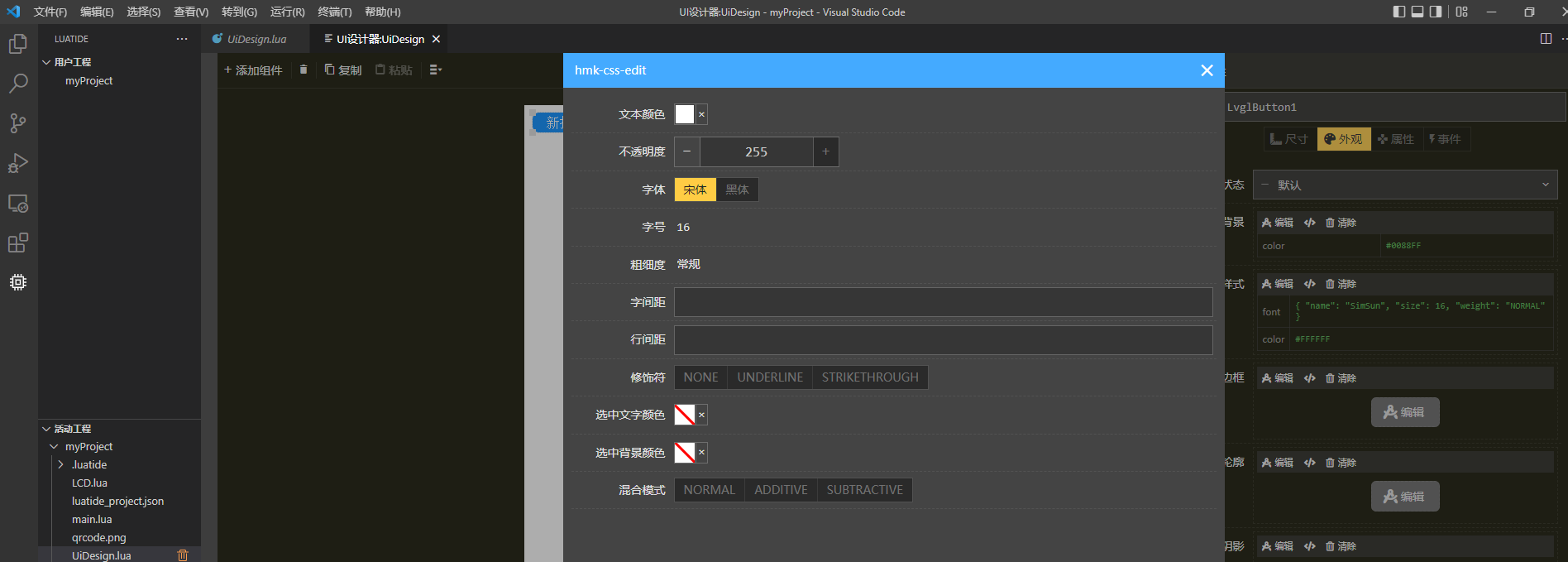Image resolution: width=1568 pixels, height=562 pixels.
Task: Switch to 尺寸 size tab
Action: tap(1289, 139)
